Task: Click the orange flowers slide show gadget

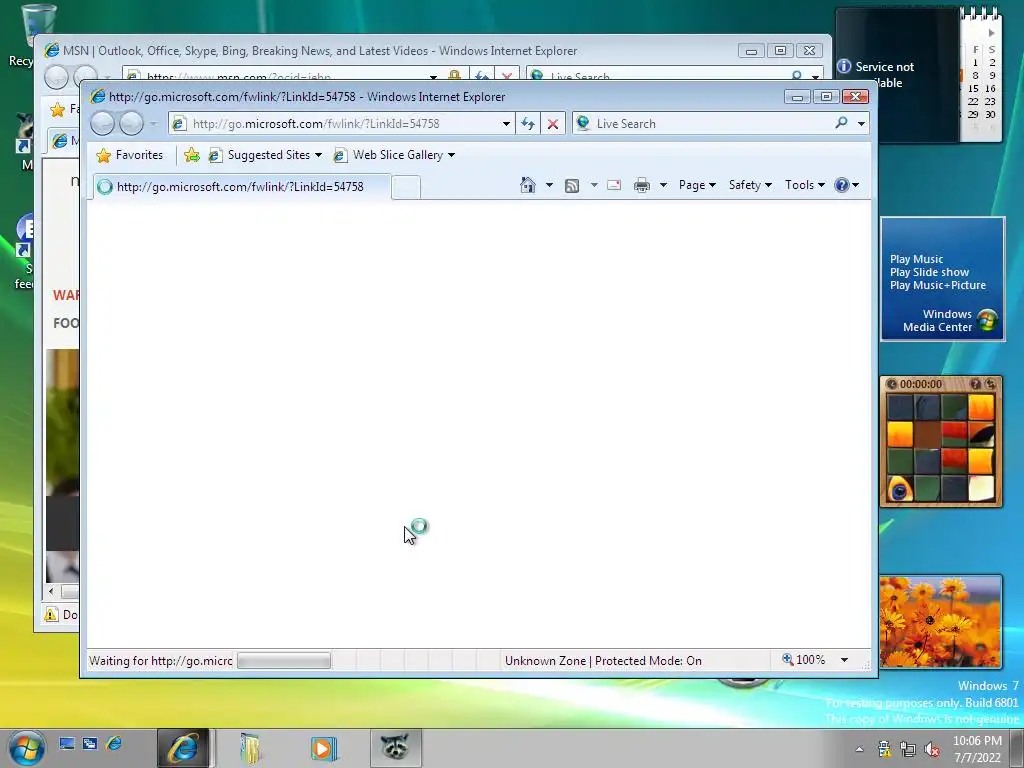Action: click(x=940, y=621)
